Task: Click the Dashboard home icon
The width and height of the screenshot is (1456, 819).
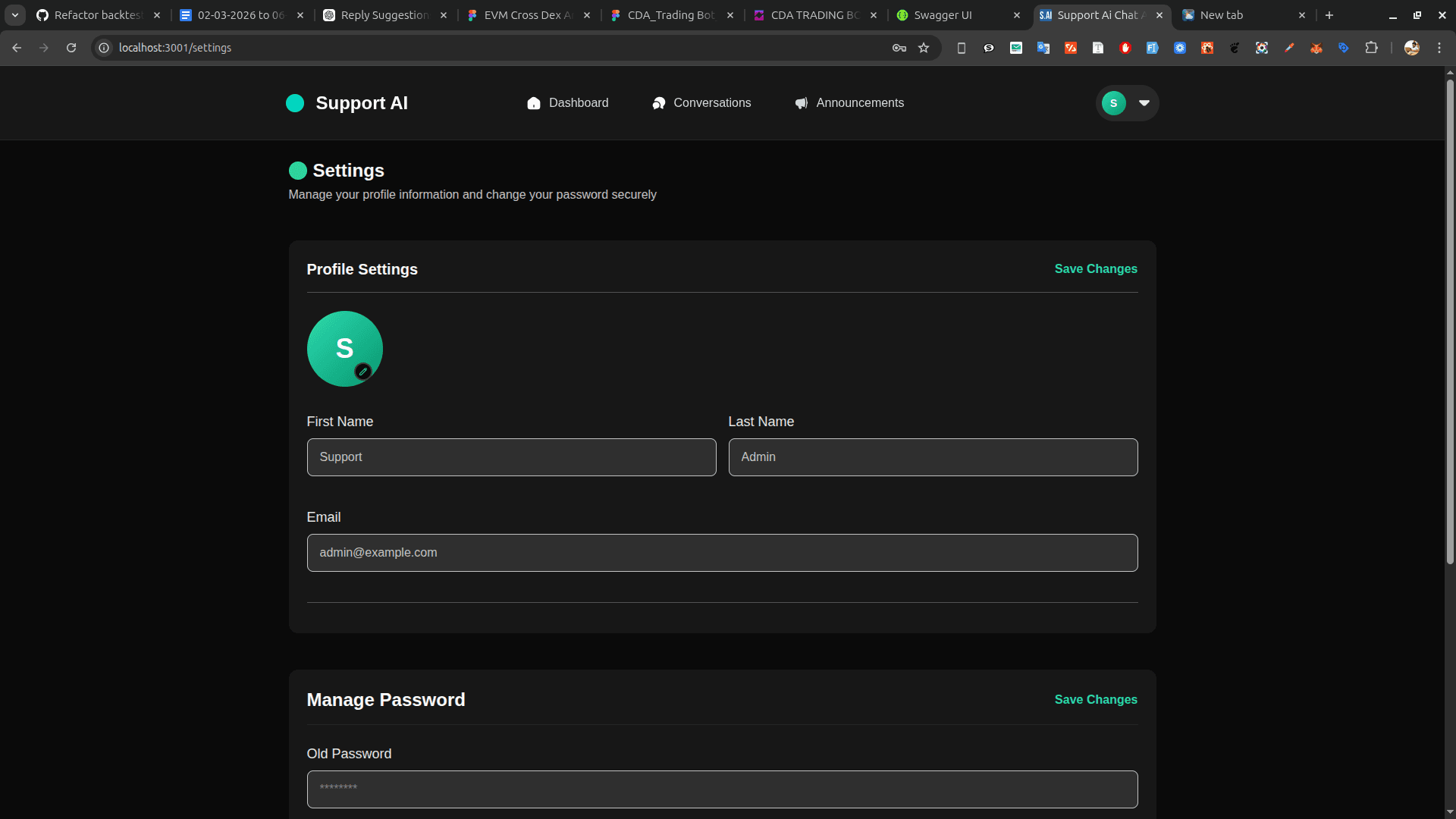Action: (x=534, y=103)
